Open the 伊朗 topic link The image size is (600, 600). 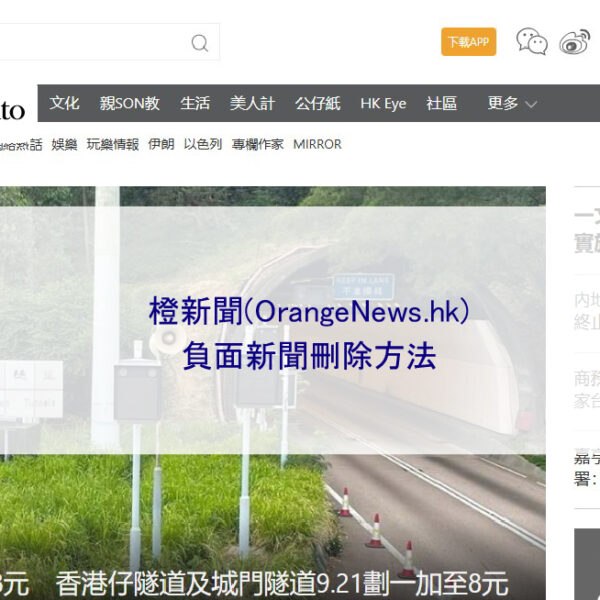161,144
